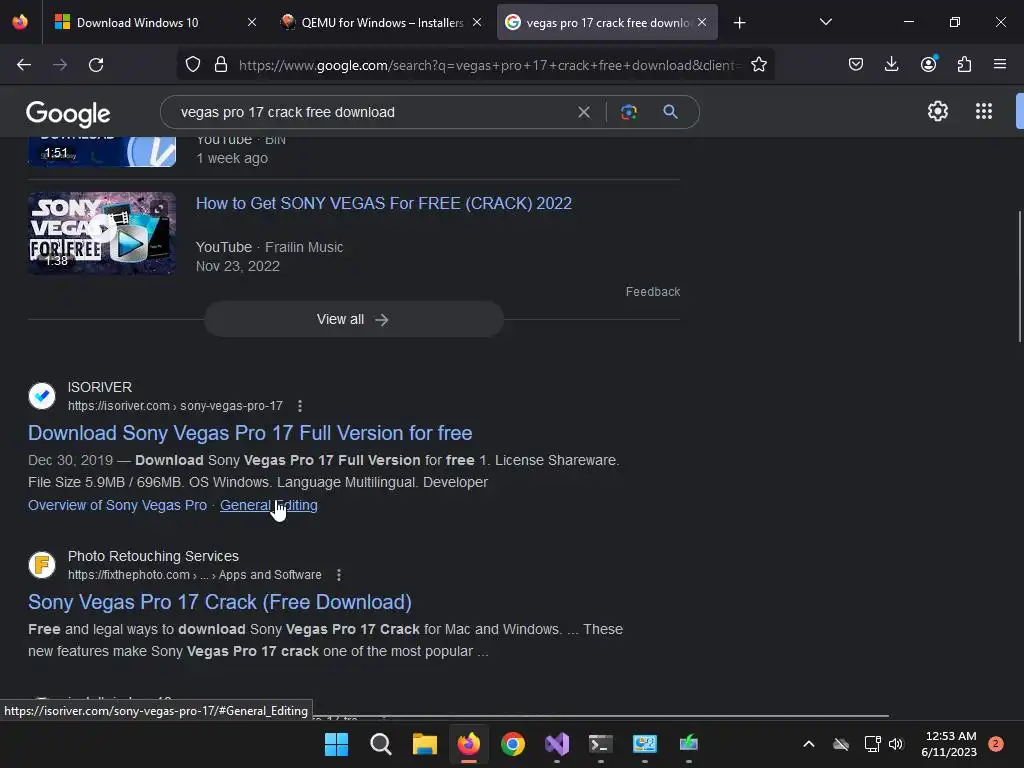Open Download Sony Vegas Pro 17 Full Version link
Viewport: 1024px width, 768px height.
point(250,433)
